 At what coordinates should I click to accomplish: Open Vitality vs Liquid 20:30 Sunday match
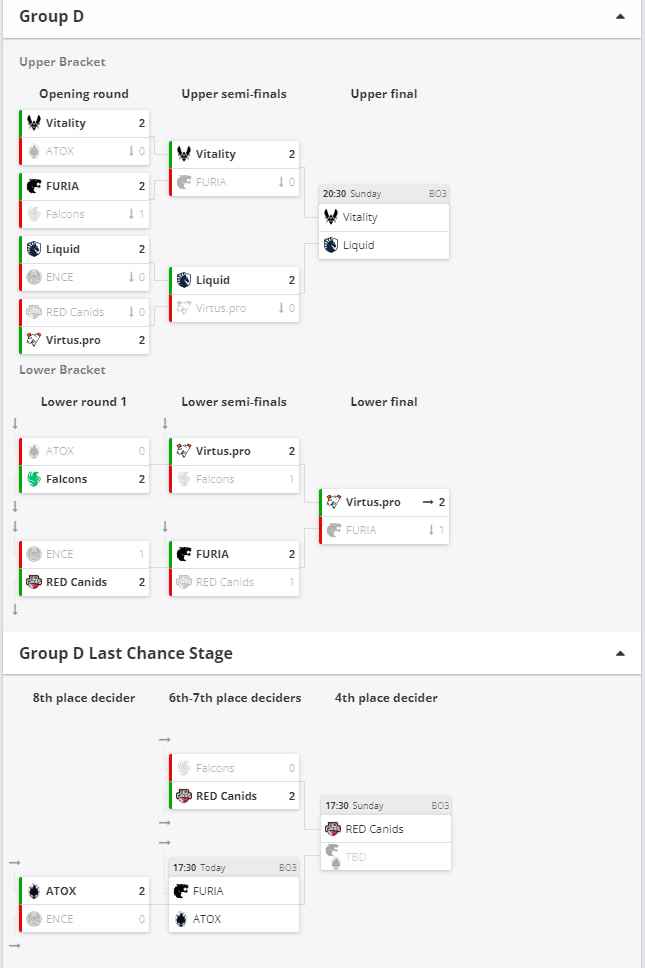click(384, 222)
